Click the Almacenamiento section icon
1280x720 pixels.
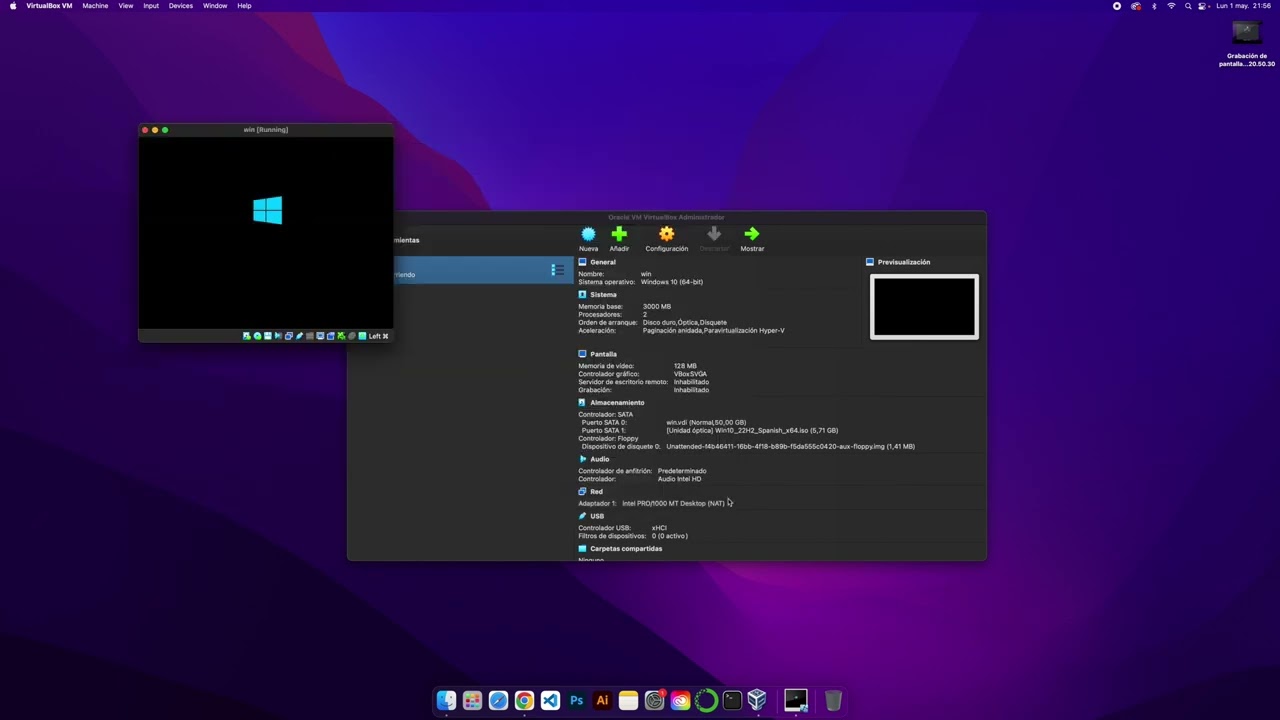tap(582, 402)
